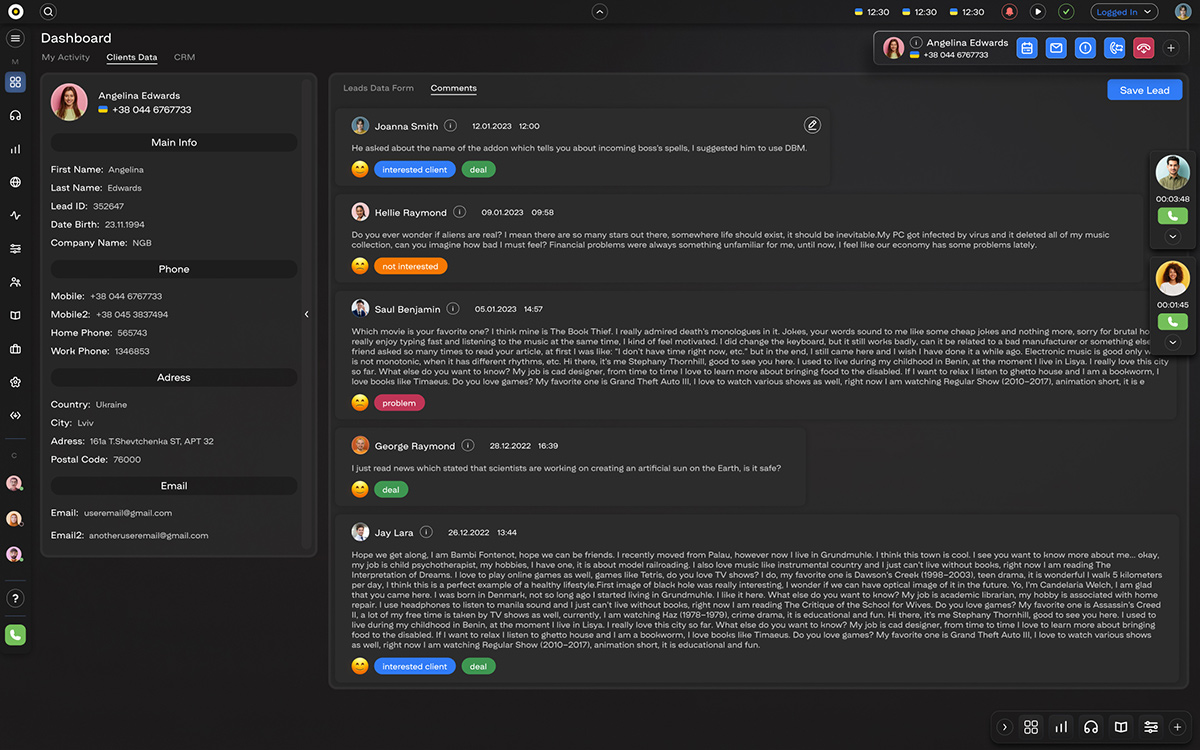Toggle the red notification bell
Screen dimensions: 1200x750
(1009, 12)
